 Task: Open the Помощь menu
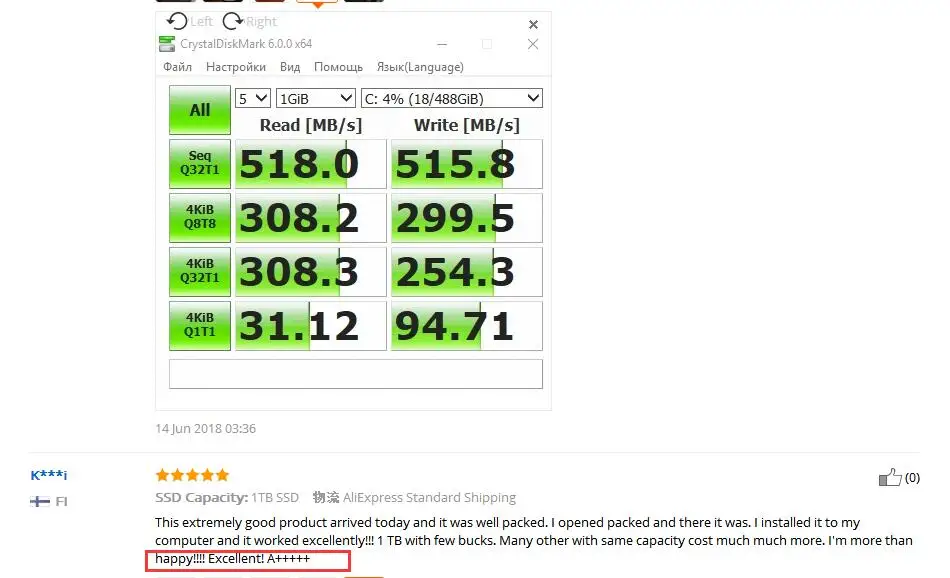click(338, 67)
